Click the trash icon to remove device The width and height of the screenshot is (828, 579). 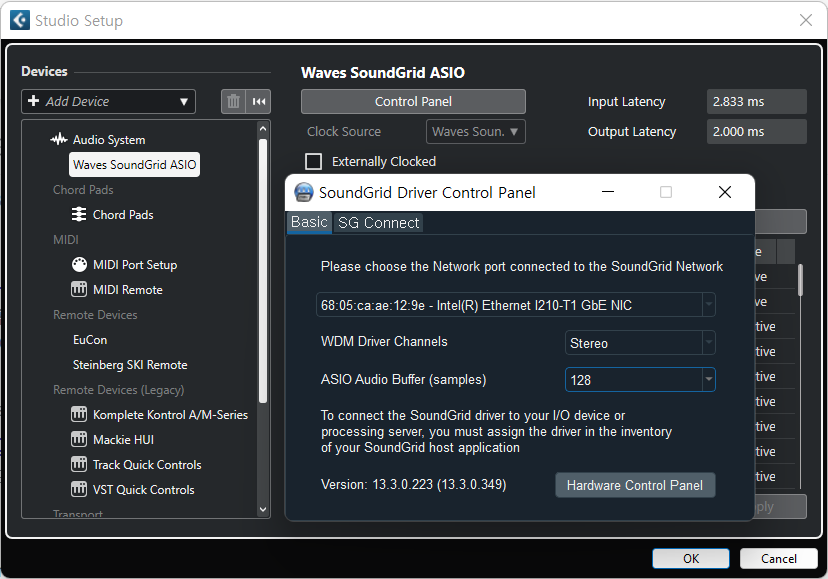pos(233,101)
